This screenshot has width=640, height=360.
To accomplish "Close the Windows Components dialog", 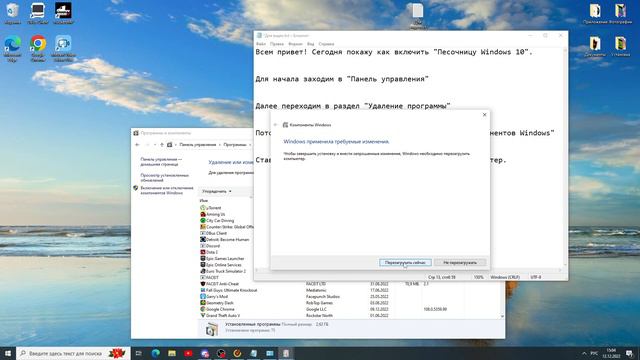I will click(x=484, y=115).
